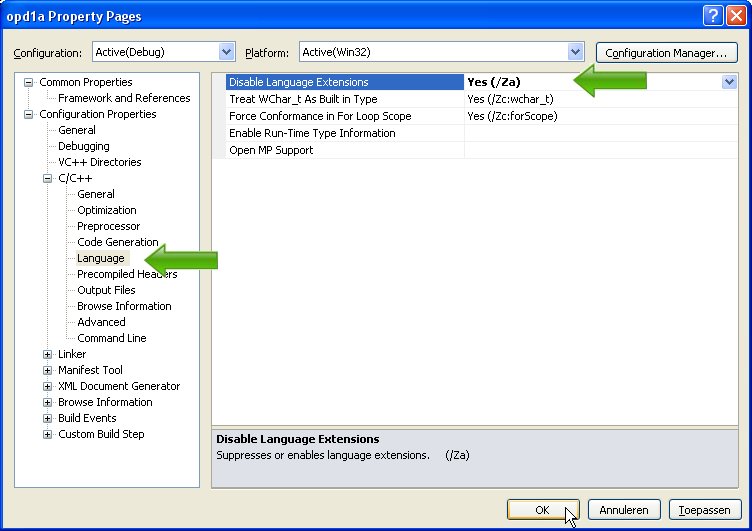
Task: Click the Annuleren button
Action: pyautogui.click(x=624, y=510)
